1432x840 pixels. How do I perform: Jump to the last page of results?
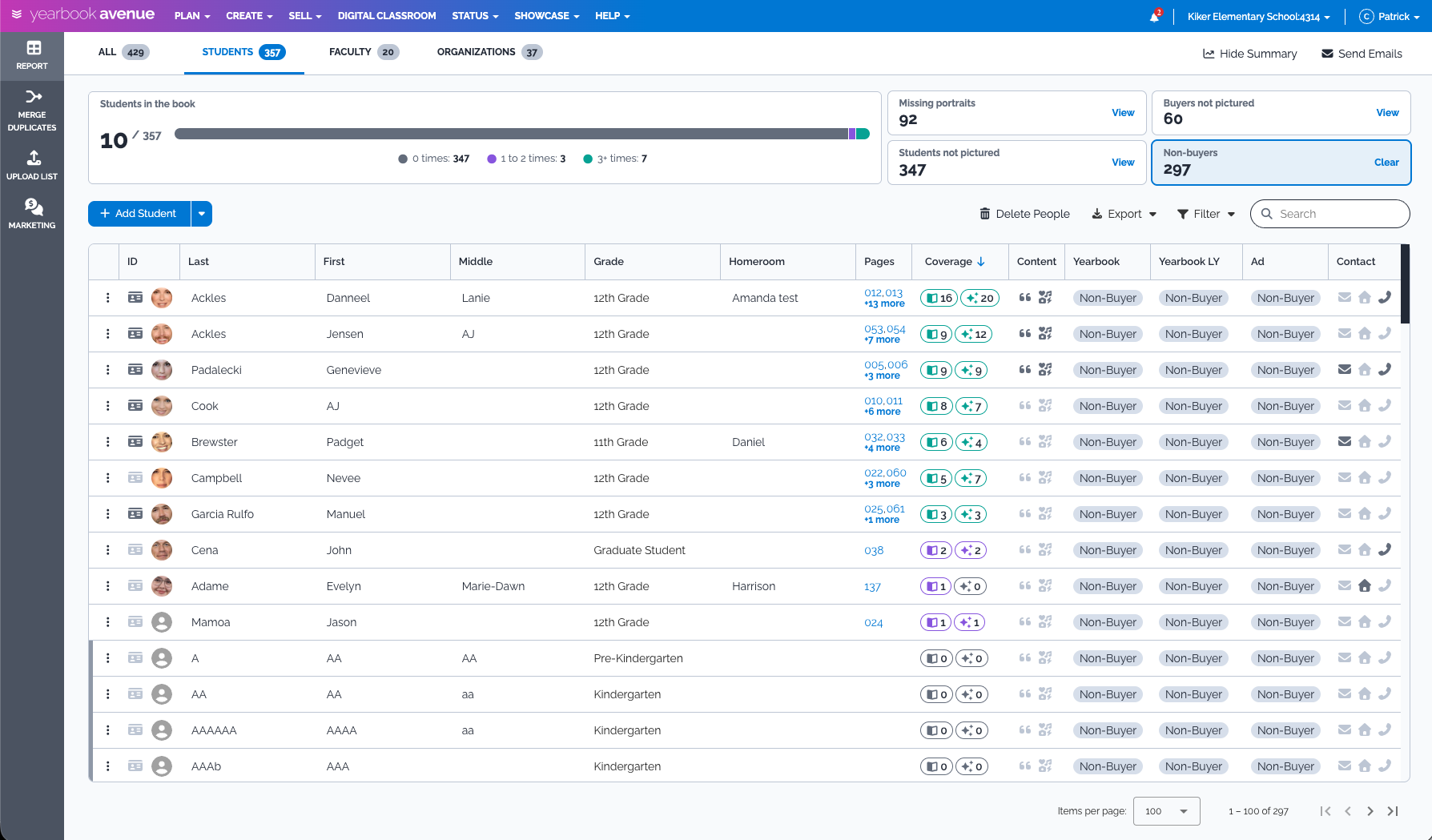tap(1393, 811)
